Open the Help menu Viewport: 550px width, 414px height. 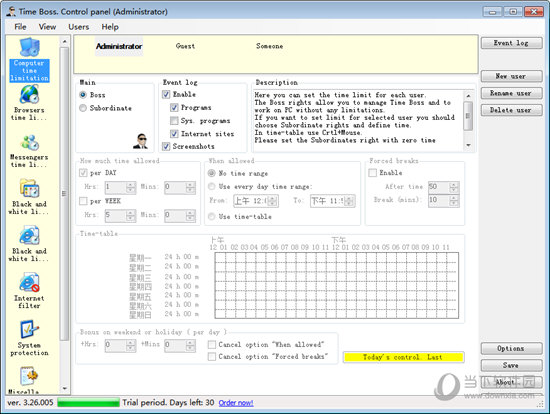(110, 27)
